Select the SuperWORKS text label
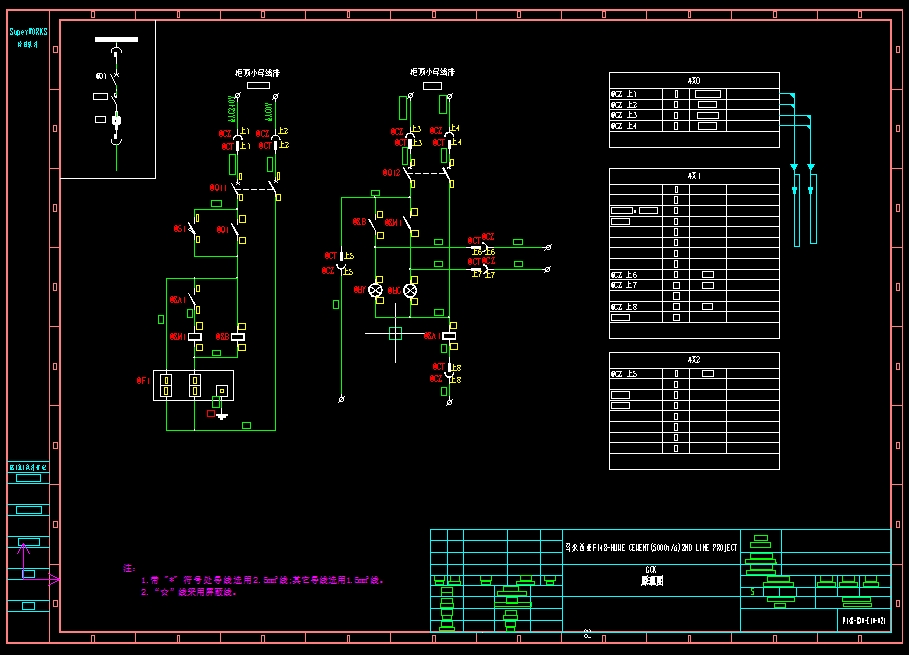Viewport: 909px width, 655px height. click(x=29, y=32)
